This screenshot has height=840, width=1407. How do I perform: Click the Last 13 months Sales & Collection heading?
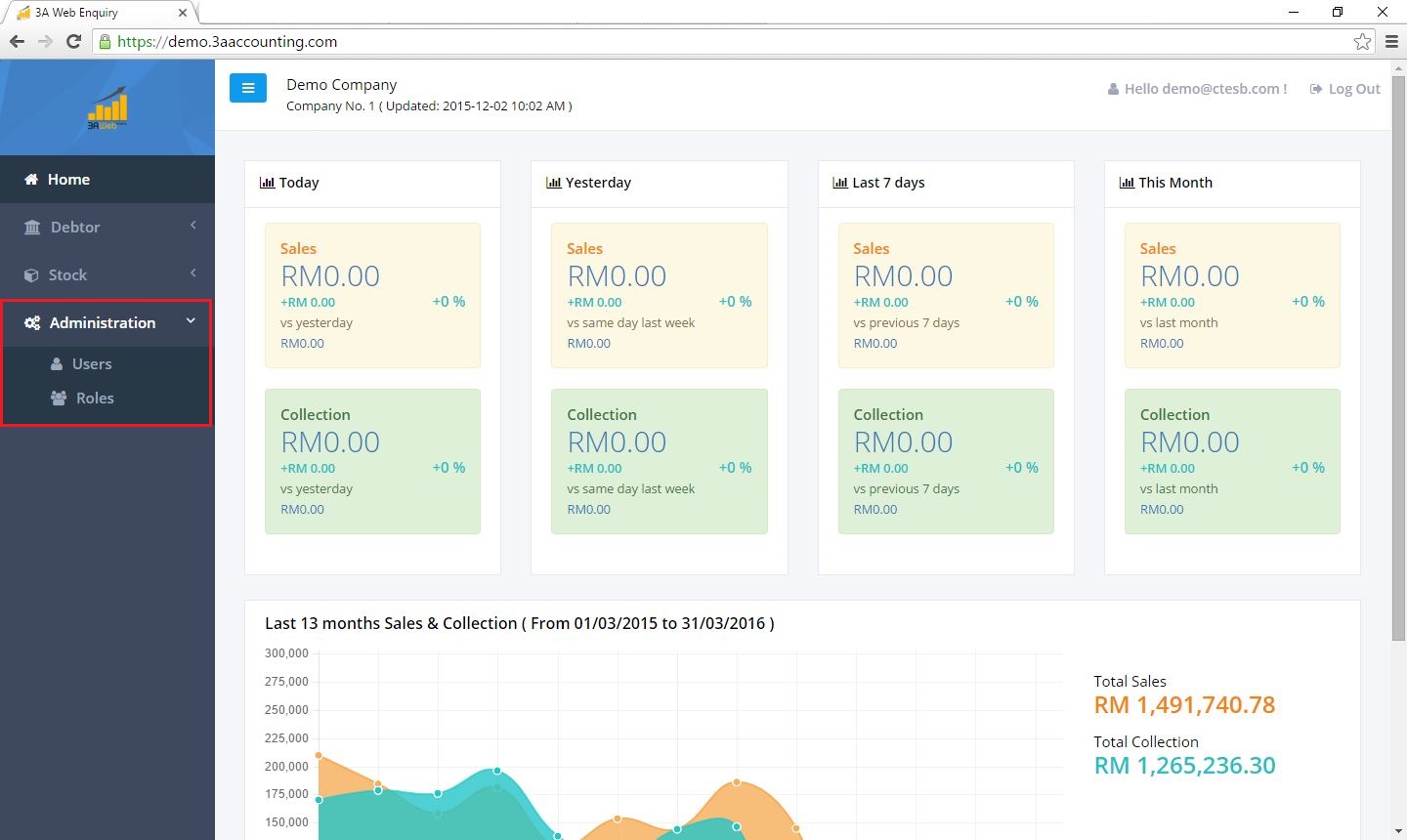point(520,623)
